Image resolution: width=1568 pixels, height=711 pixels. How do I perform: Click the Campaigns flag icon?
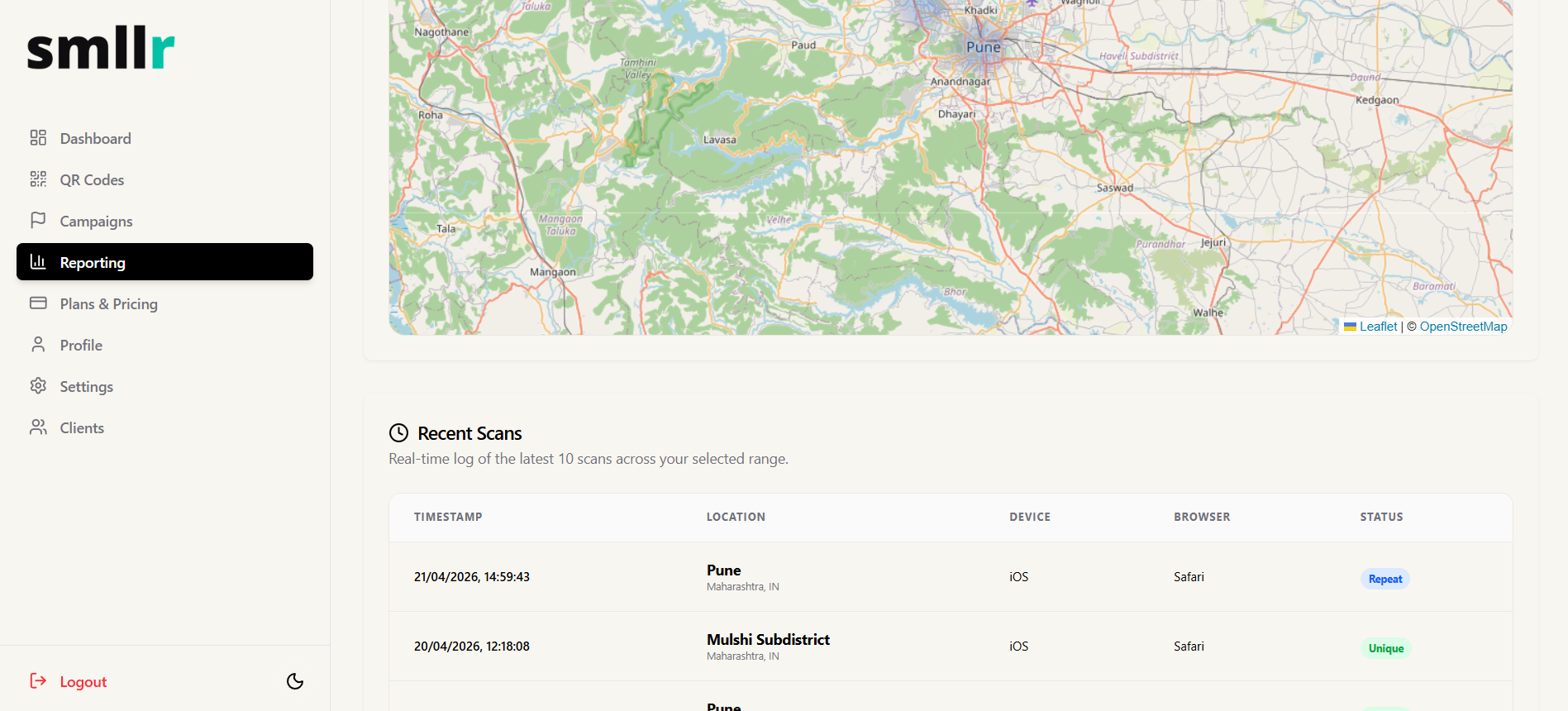(x=38, y=220)
